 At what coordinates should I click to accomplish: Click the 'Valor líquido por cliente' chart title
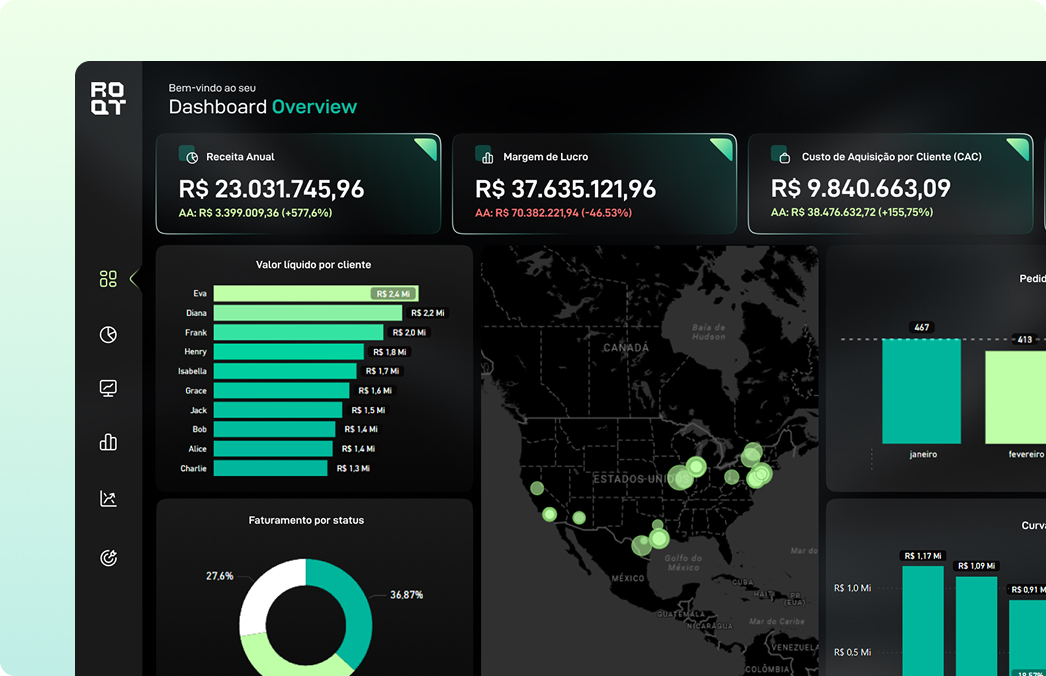pyautogui.click(x=314, y=265)
